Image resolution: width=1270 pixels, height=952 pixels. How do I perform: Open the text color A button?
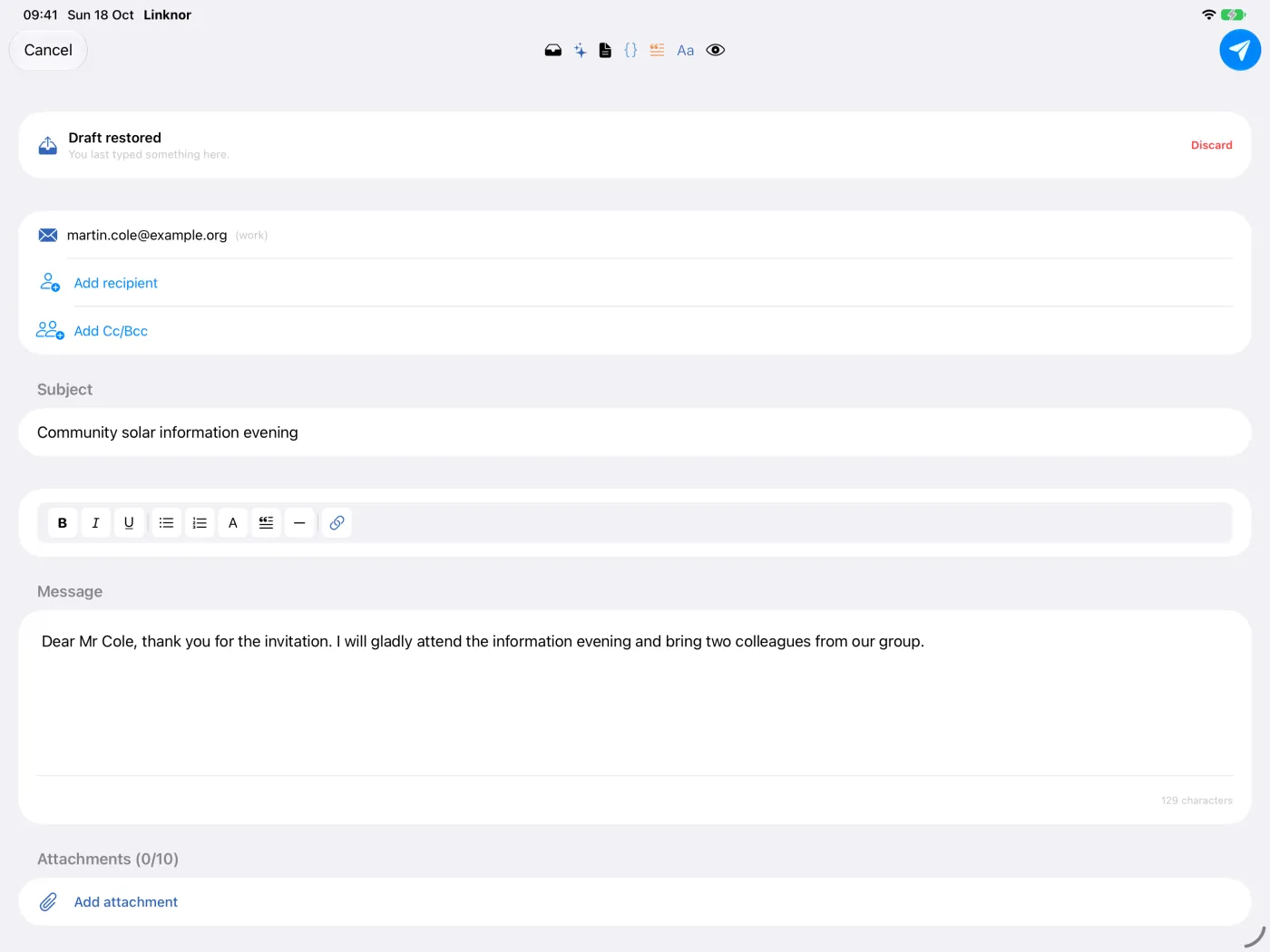point(233,523)
